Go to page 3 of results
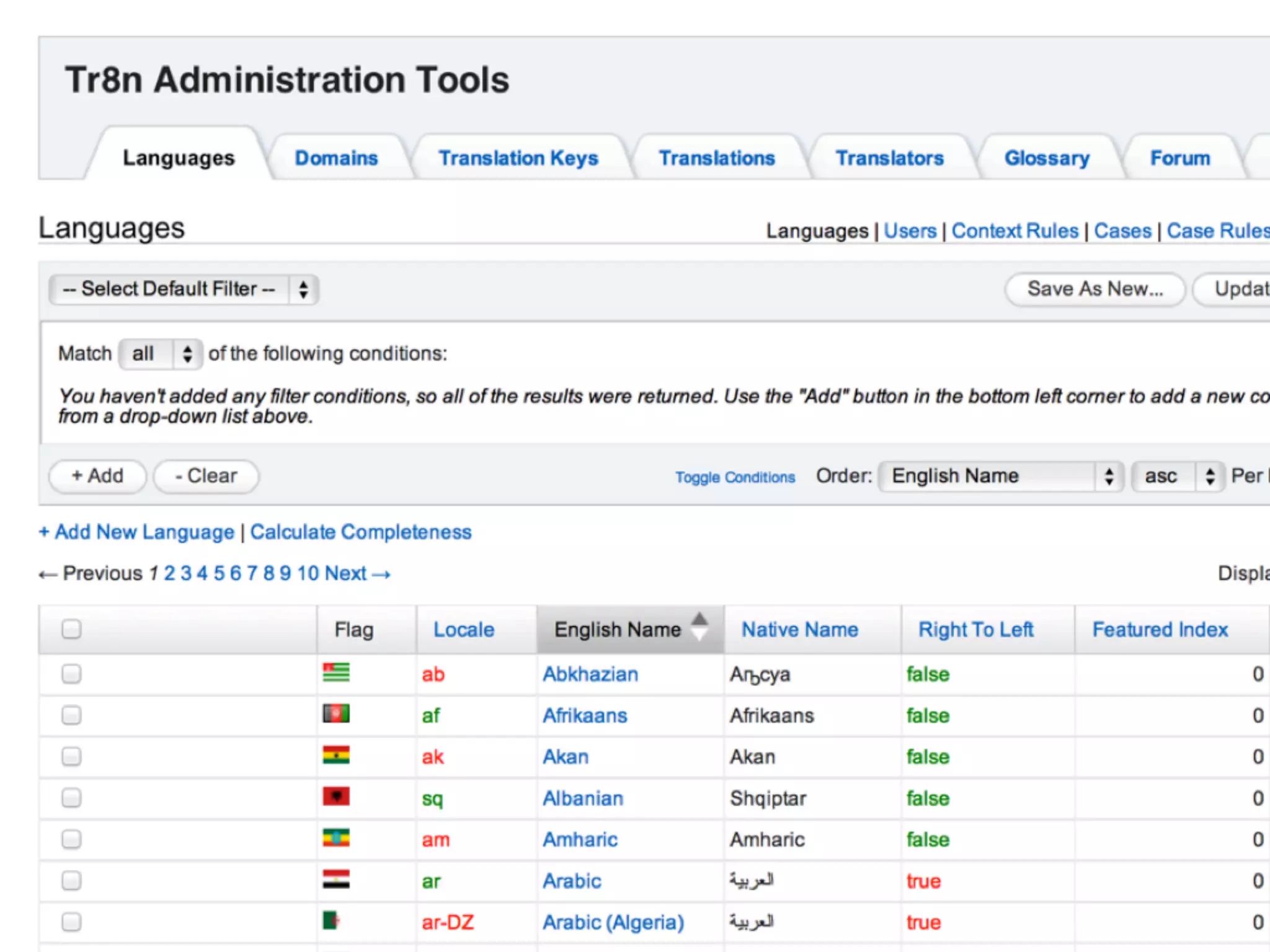The height and width of the screenshot is (952, 1270). tap(186, 573)
